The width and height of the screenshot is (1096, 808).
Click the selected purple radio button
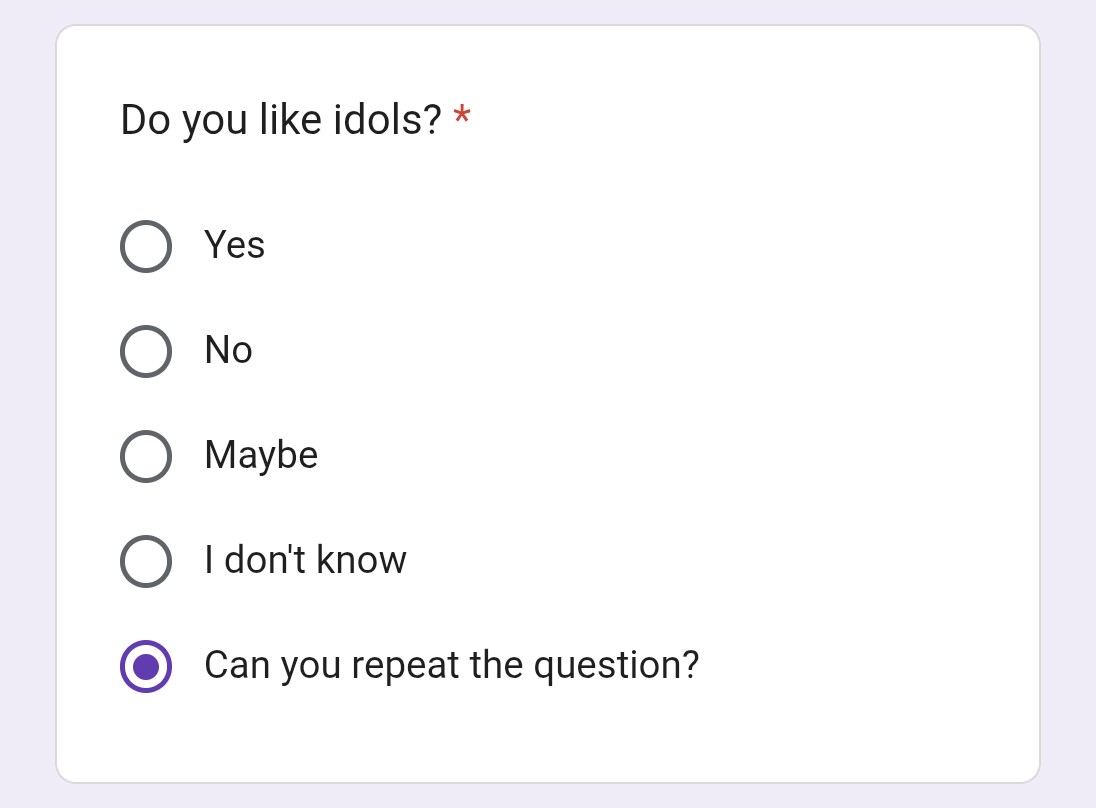tap(146, 666)
